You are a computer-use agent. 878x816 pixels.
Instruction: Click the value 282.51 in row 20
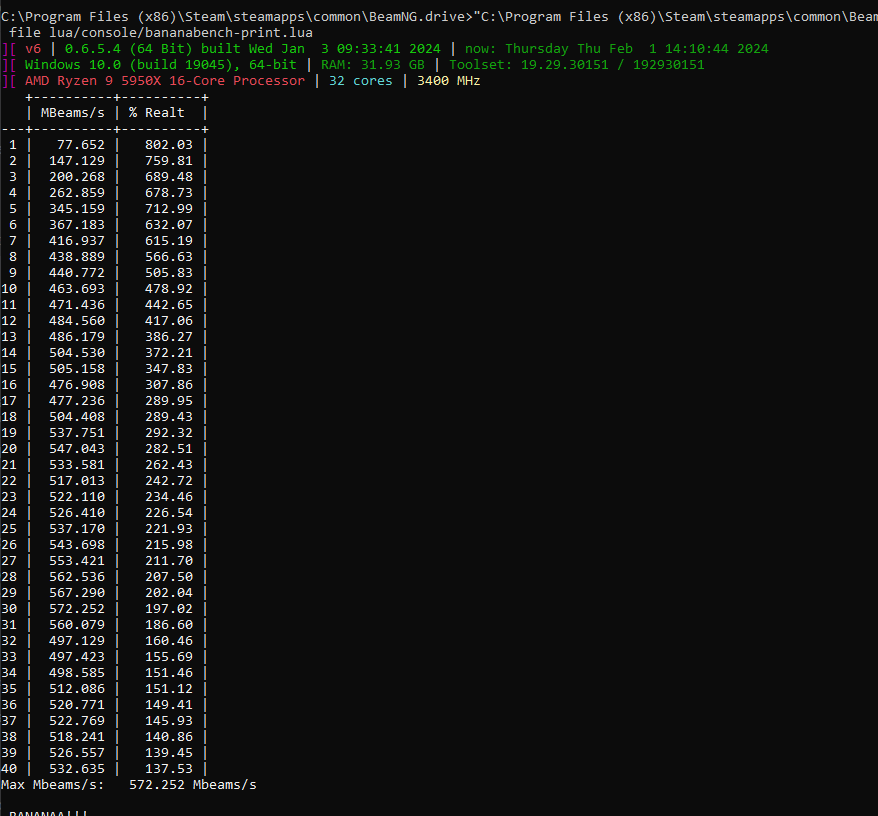click(169, 449)
